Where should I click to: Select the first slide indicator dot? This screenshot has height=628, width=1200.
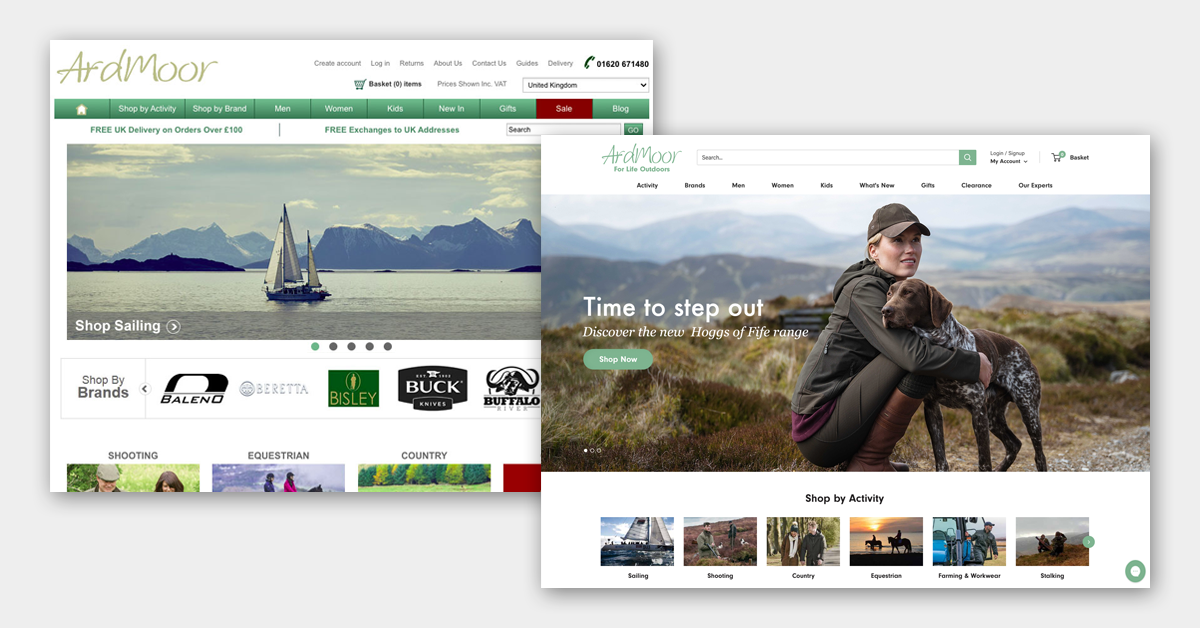coord(585,450)
